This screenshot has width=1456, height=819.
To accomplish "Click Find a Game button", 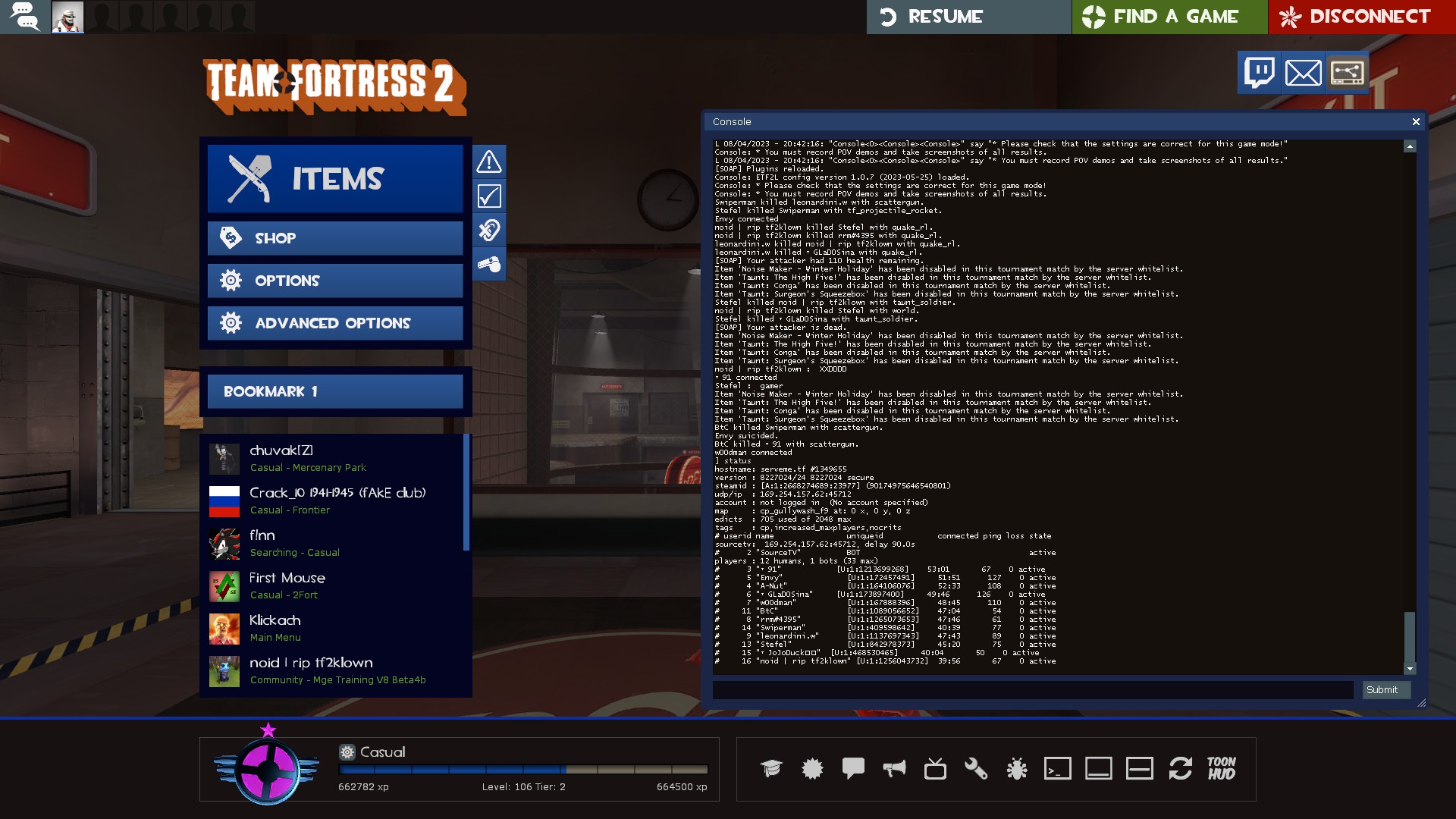I will point(1169,17).
